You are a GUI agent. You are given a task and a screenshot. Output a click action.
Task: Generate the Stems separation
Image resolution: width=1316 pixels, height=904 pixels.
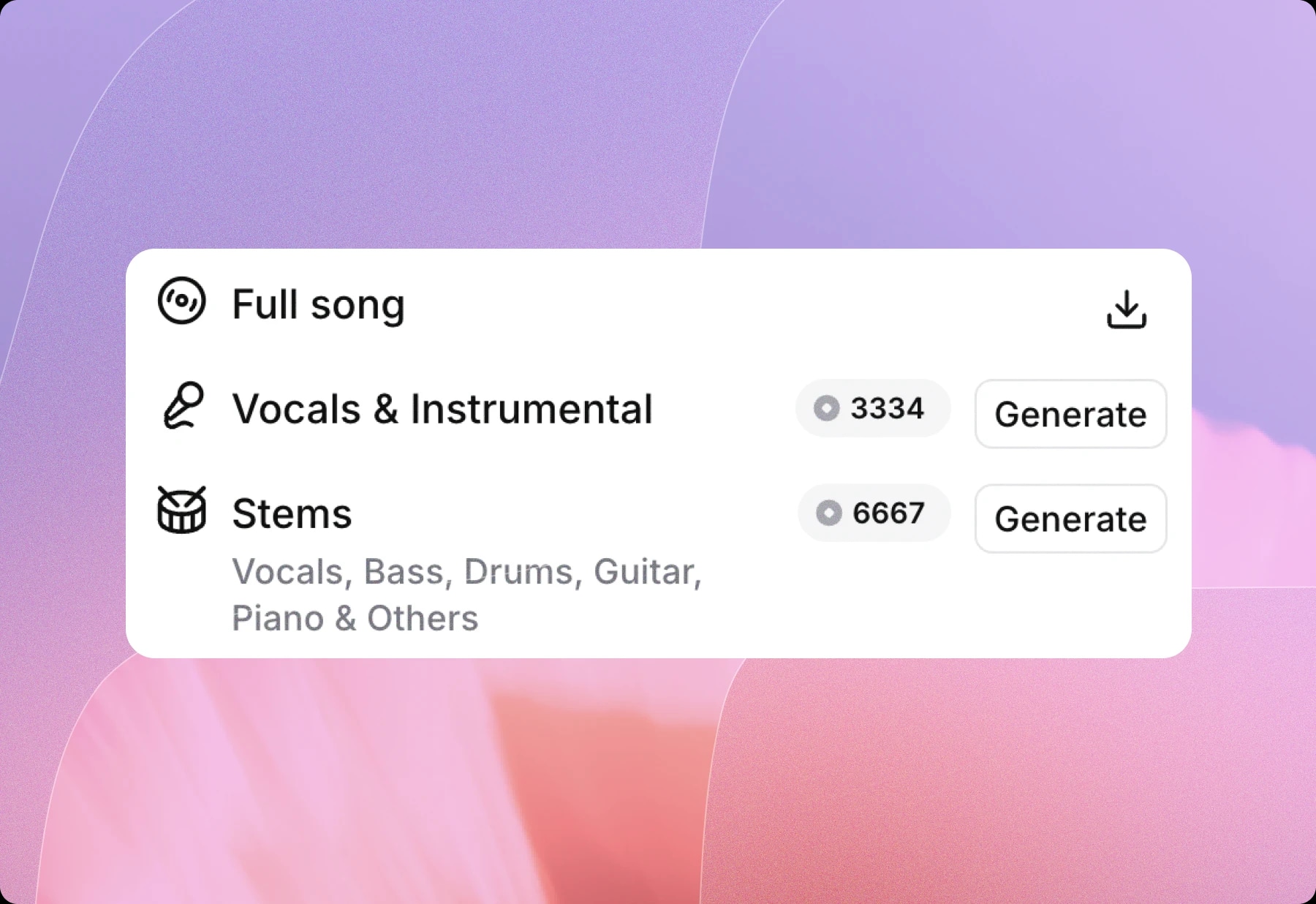pos(1070,519)
